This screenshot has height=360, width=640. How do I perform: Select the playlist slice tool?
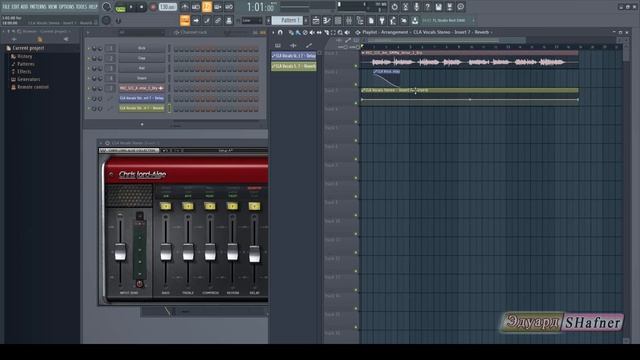(327, 32)
